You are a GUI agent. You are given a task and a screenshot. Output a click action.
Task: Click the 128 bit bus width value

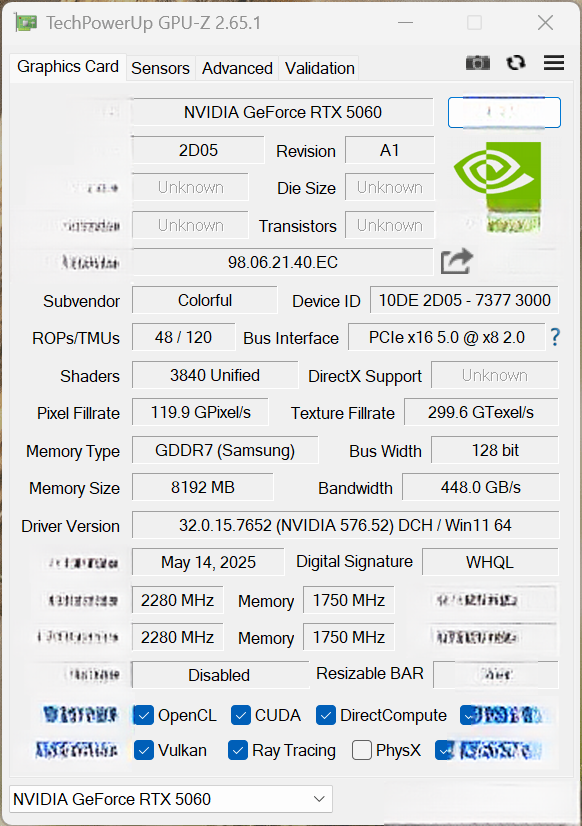click(x=495, y=450)
